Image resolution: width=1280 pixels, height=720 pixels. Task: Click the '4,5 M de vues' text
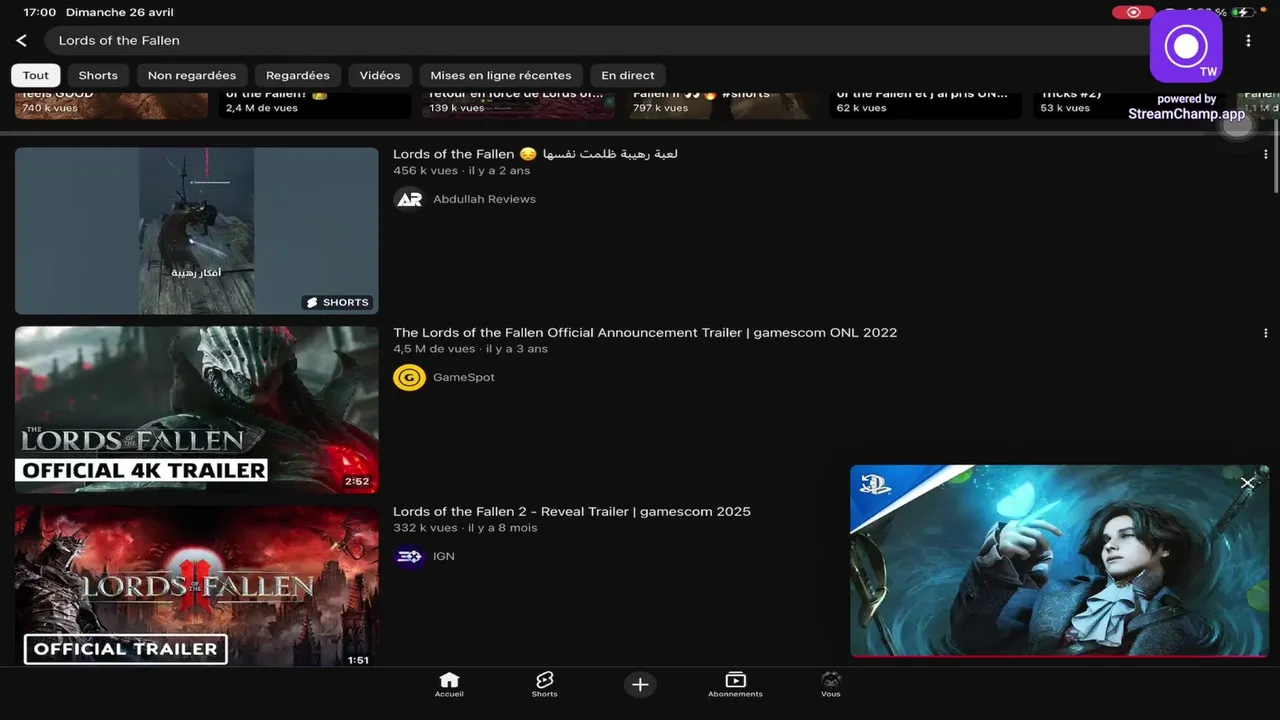[434, 349]
